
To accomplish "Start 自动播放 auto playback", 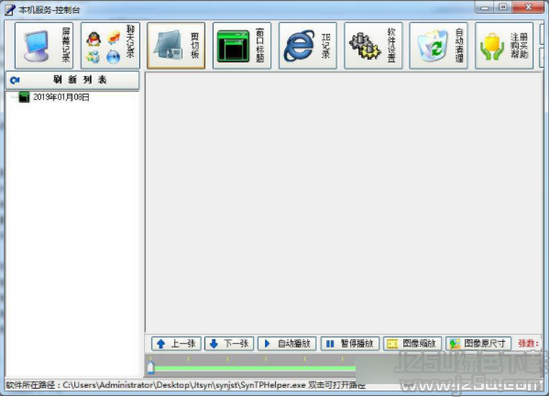I will pyautogui.click(x=287, y=344).
